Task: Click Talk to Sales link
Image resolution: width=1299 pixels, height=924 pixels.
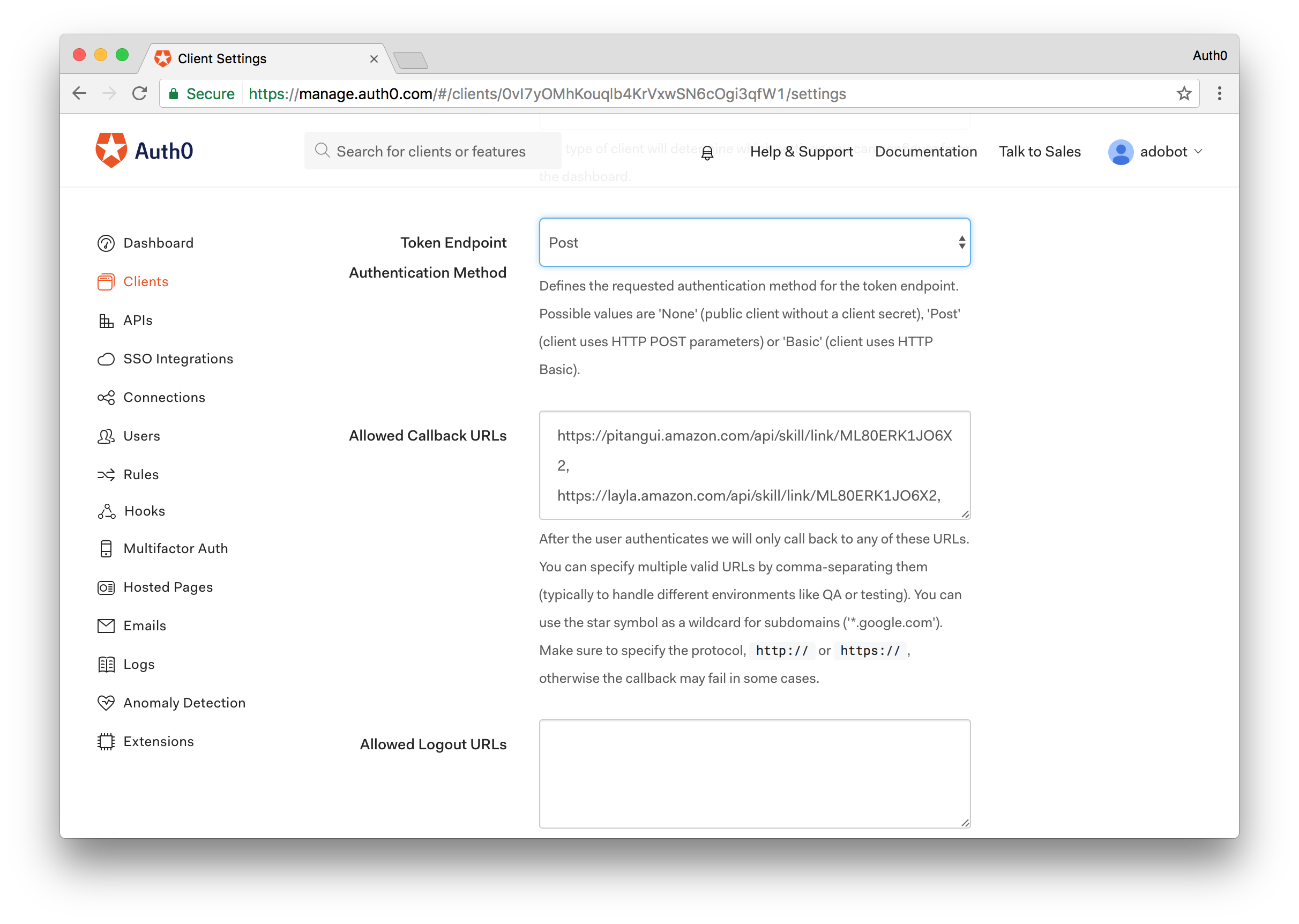Action: point(1039,152)
